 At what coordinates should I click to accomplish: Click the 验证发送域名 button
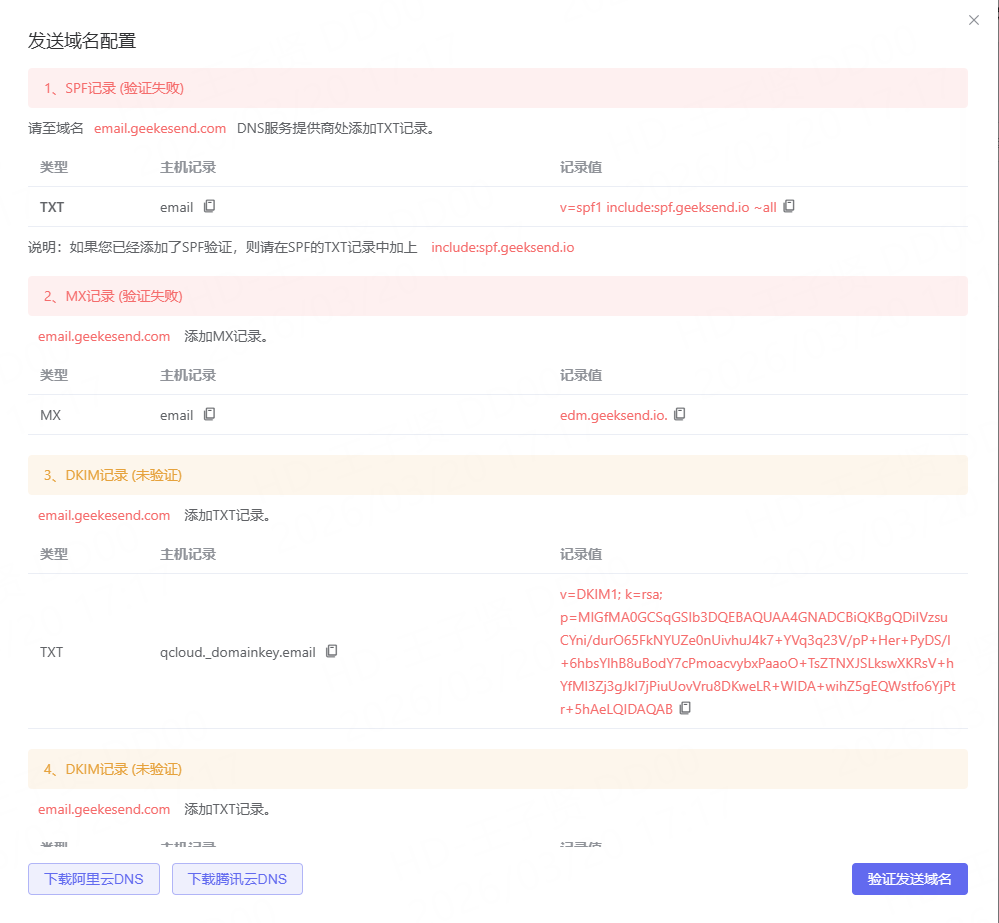click(x=908, y=879)
